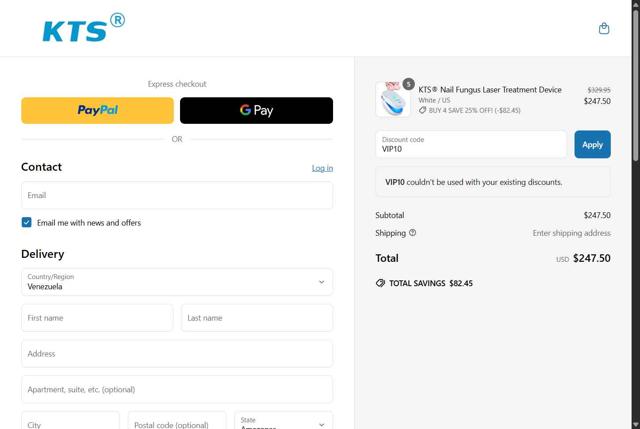Click the Apartment, suite, etc. field
Image resolution: width=640 pixels, height=429 pixels.
coord(177,389)
